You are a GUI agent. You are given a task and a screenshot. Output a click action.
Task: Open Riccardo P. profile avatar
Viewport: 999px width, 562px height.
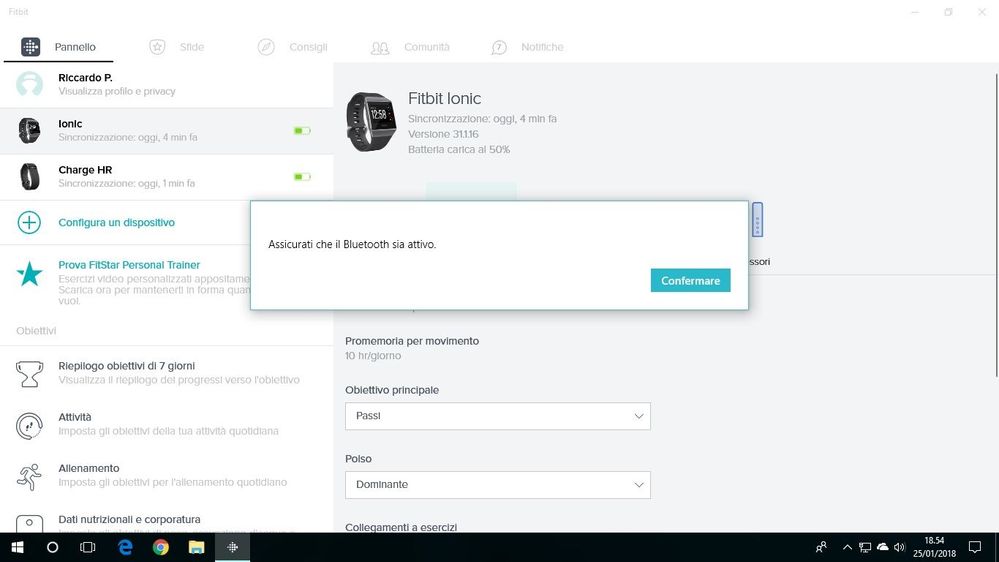point(29,84)
